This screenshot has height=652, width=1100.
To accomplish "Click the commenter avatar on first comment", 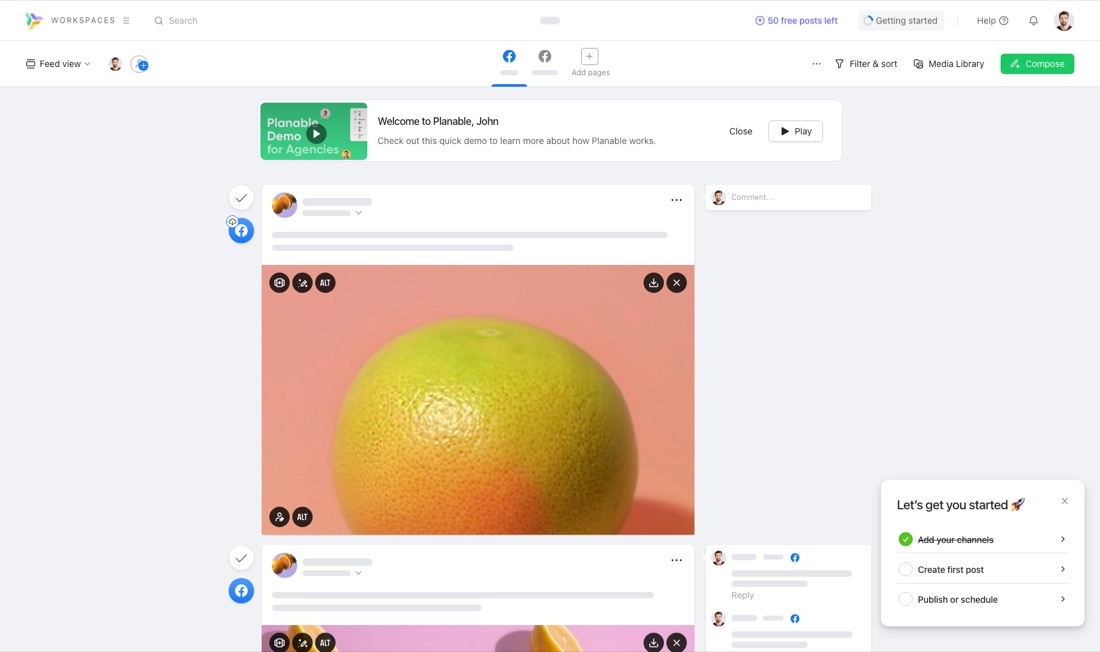I will pos(718,558).
